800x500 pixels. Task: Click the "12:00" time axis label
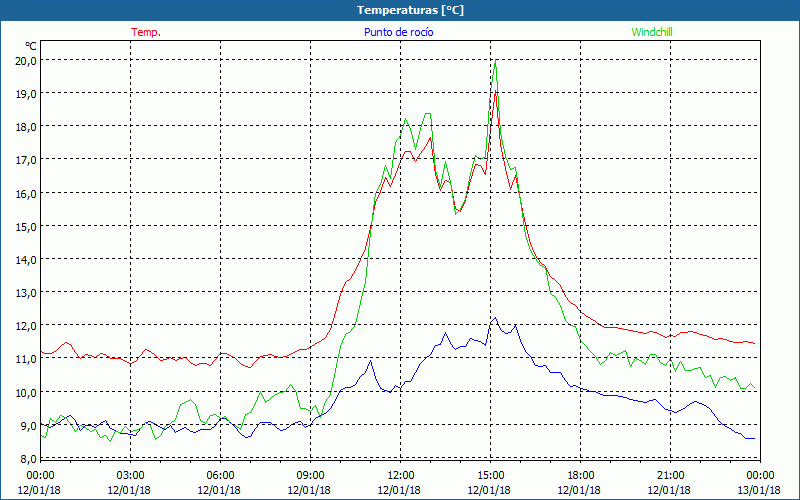400,476
